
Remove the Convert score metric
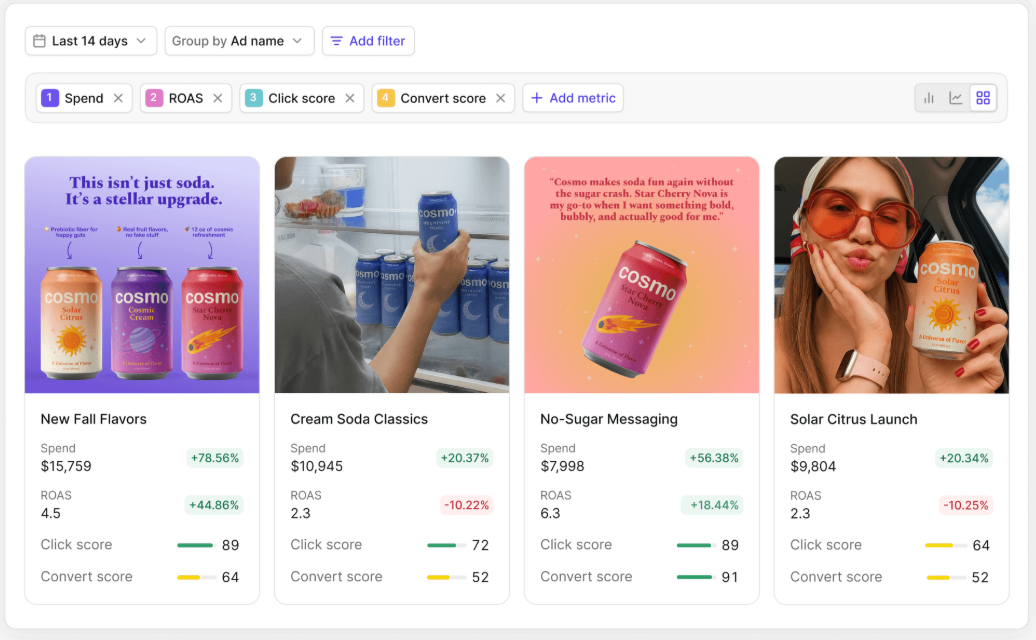tap(501, 98)
